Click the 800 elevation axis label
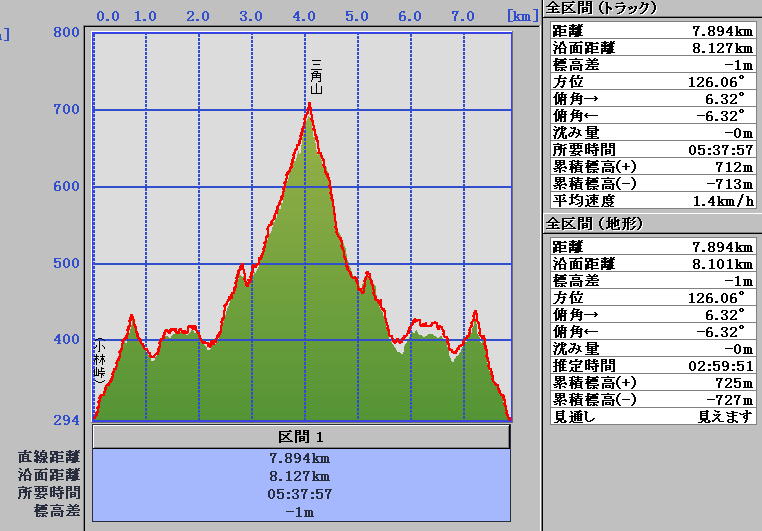 pos(66,32)
